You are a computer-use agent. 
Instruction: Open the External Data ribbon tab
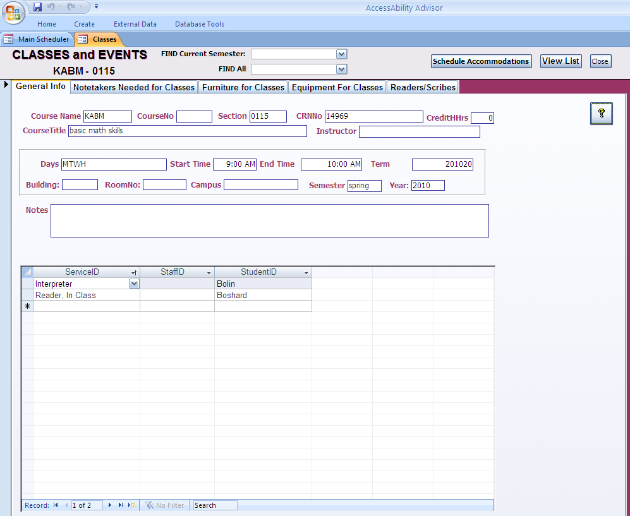[133, 23]
